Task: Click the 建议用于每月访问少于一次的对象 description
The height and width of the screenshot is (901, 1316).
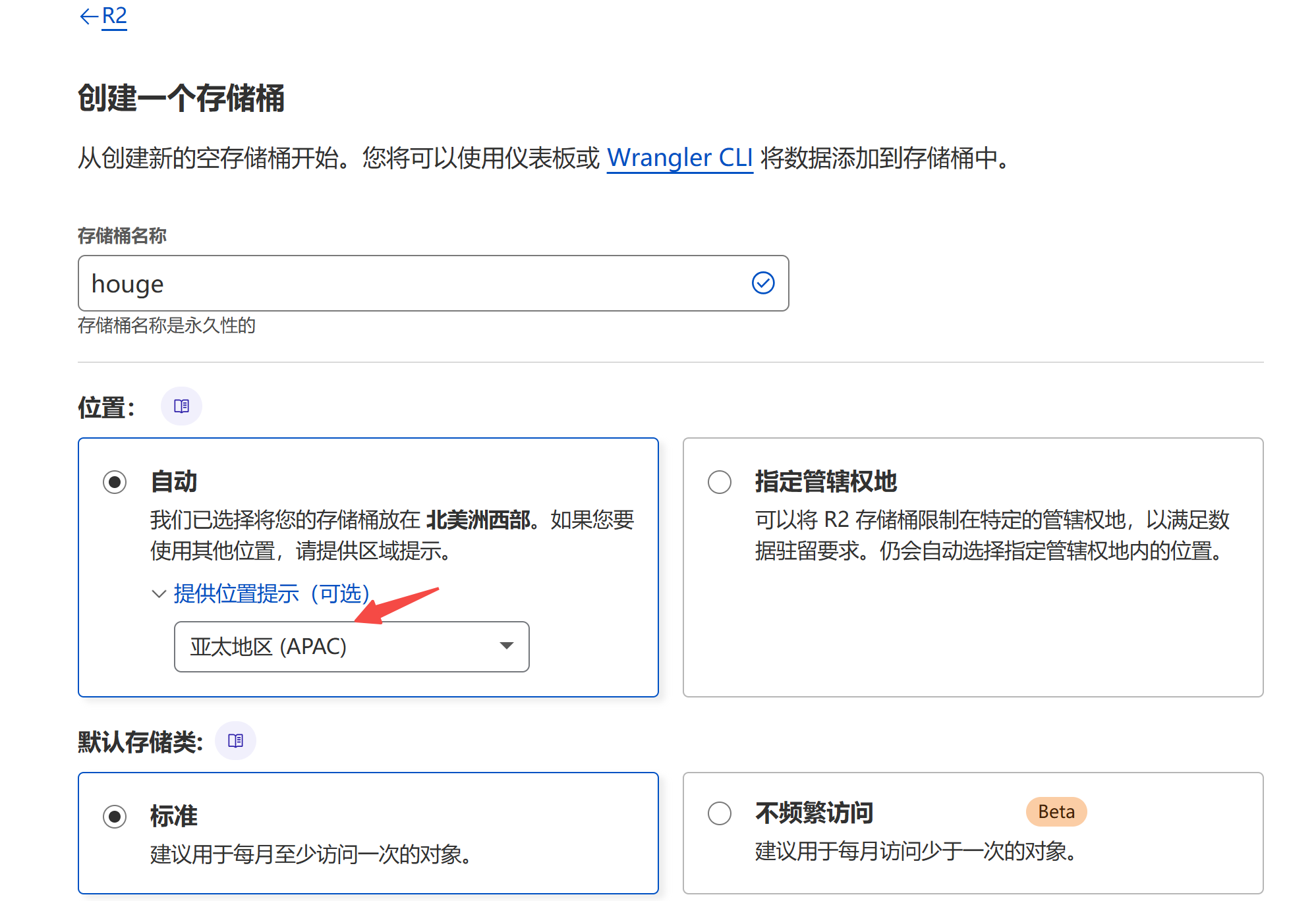Action: 916,851
